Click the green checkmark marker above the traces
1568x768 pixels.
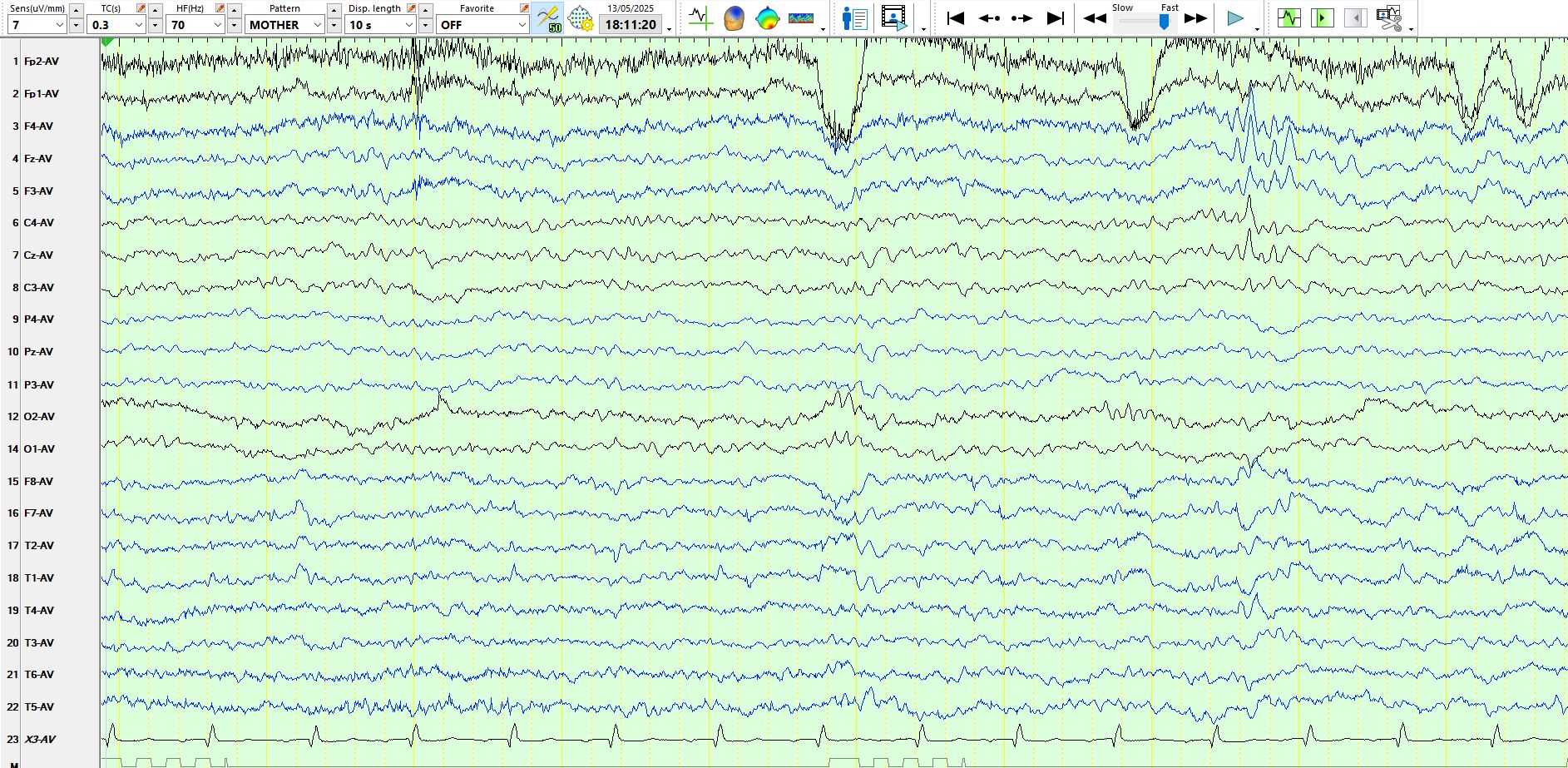pos(107,42)
